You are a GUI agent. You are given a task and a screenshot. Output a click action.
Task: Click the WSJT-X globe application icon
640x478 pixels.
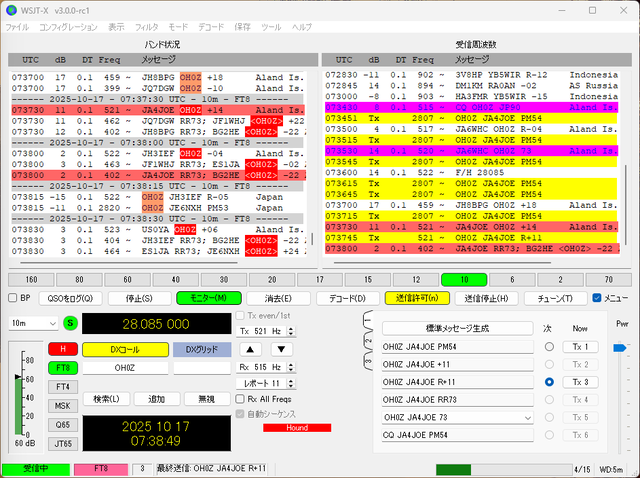pyautogui.click(x=11, y=10)
